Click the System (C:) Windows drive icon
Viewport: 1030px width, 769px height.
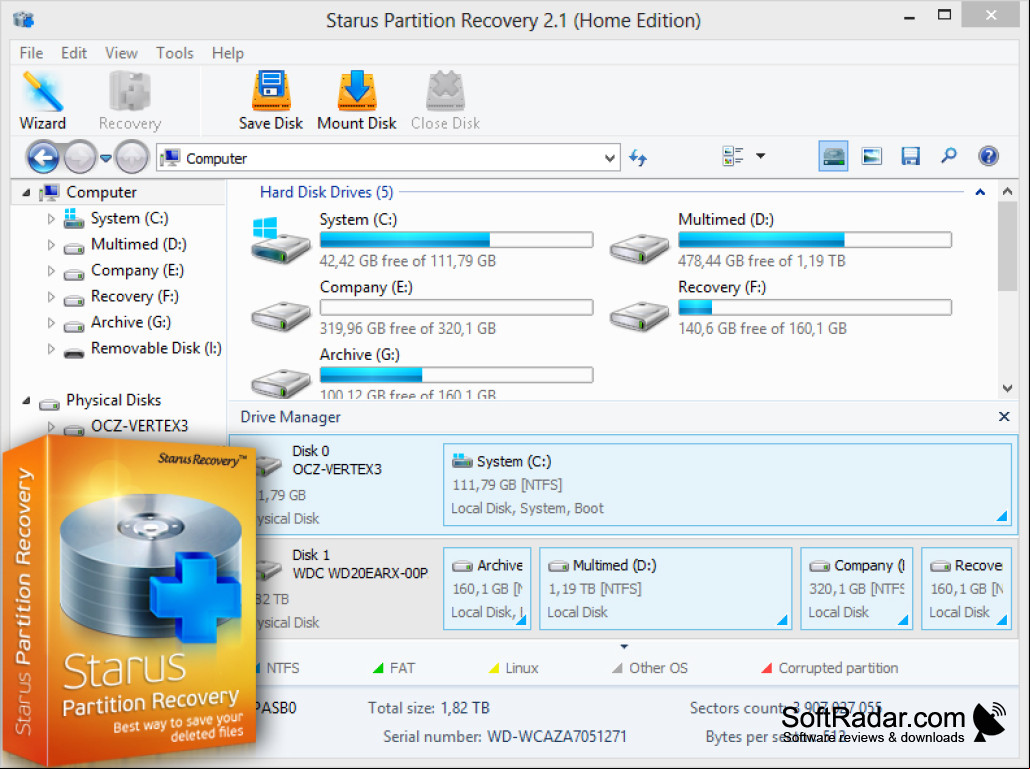tap(280, 240)
